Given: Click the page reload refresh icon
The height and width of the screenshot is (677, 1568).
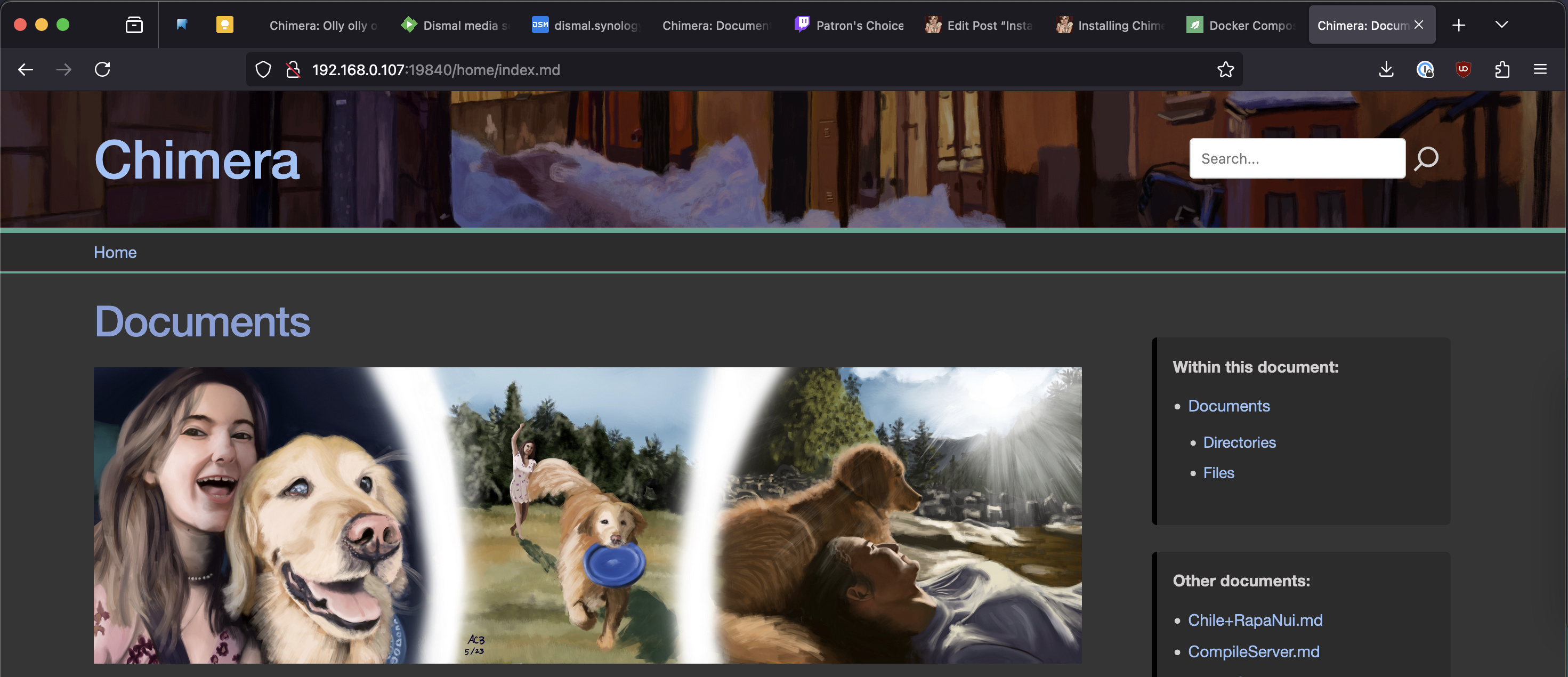Looking at the screenshot, I should coord(102,69).
